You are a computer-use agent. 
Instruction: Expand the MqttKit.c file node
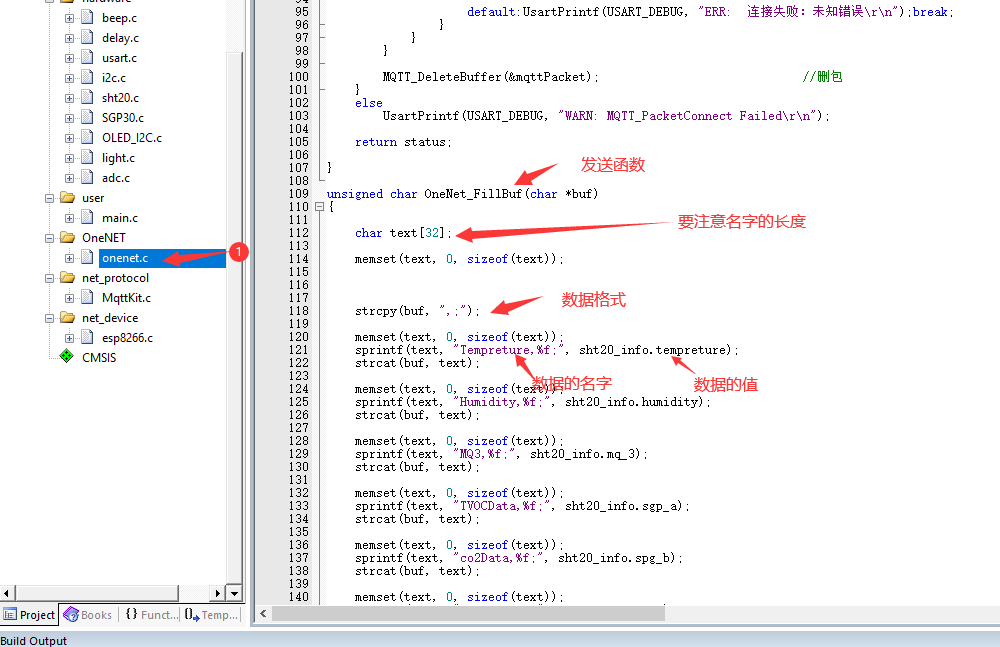click(x=70, y=298)
